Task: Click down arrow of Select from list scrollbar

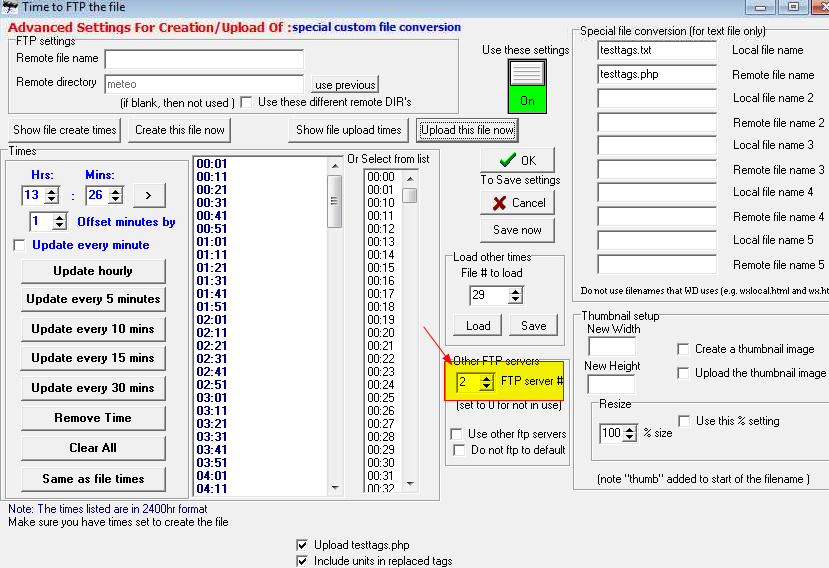Action: point(410,484)
